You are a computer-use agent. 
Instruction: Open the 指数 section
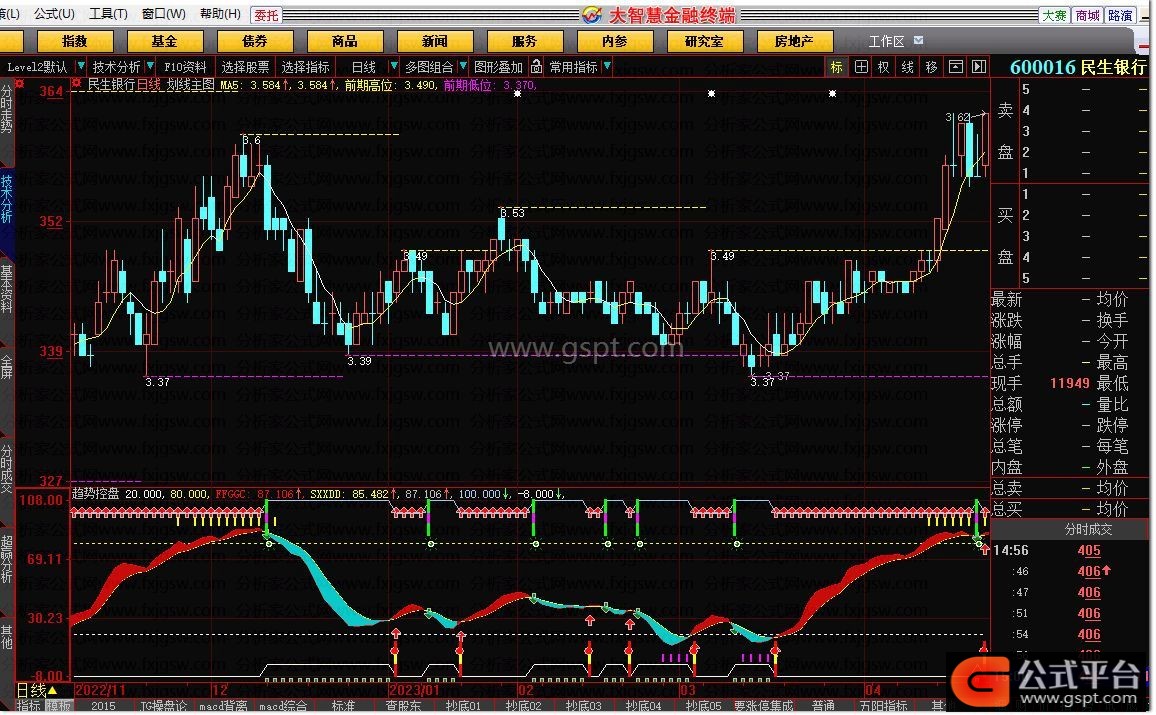coord(75,41)
